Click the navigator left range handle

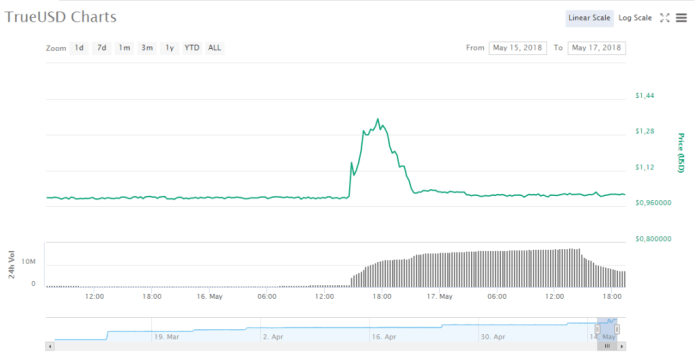597,329
